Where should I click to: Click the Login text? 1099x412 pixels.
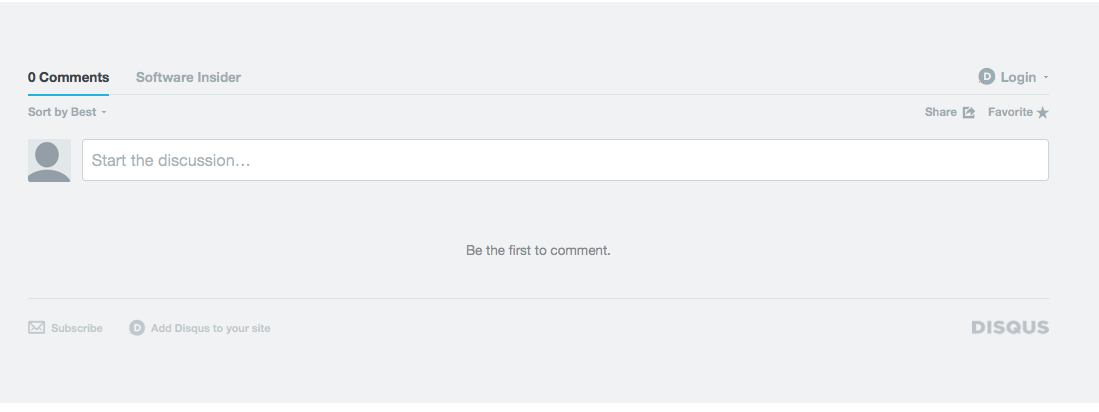(x=1018, y=78)
